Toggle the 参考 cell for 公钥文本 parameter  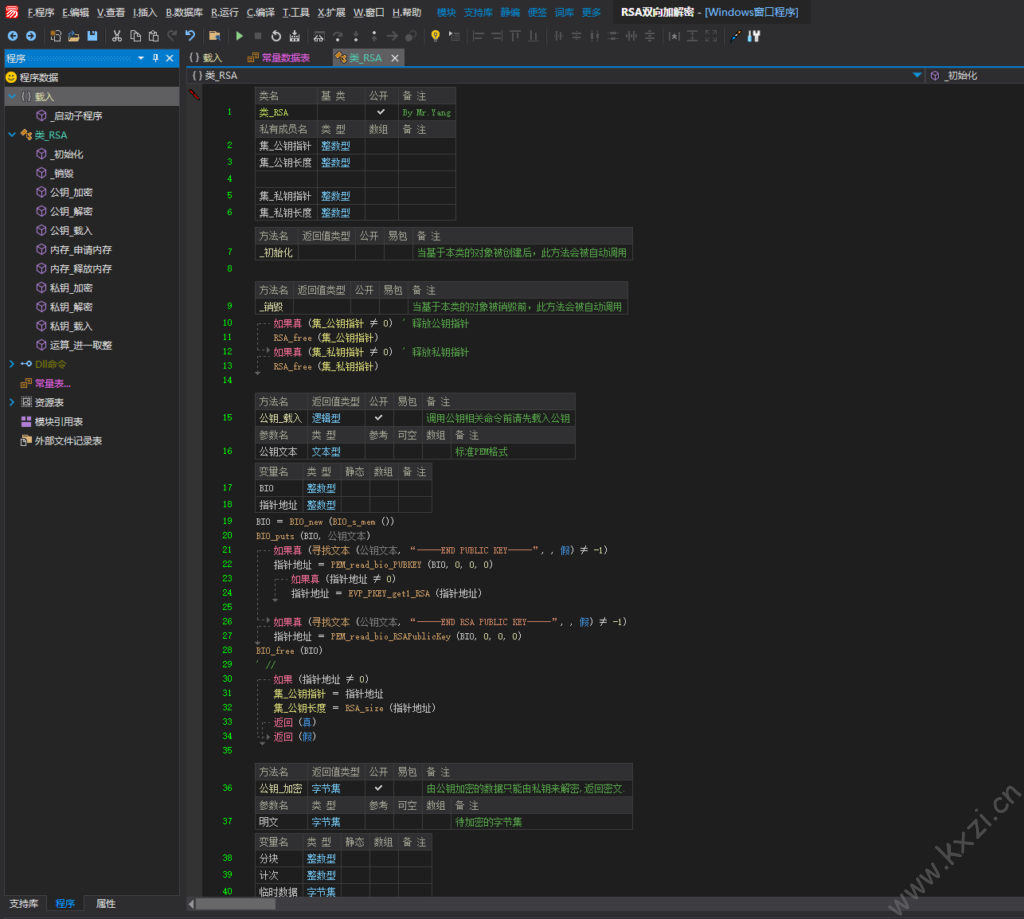click(379, 451)
